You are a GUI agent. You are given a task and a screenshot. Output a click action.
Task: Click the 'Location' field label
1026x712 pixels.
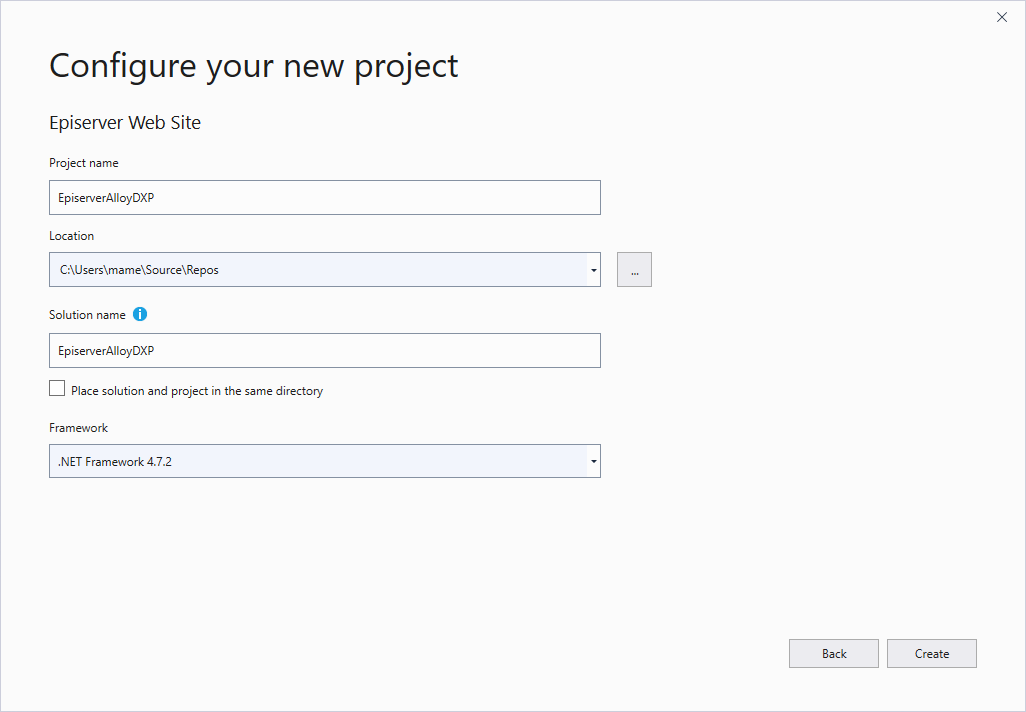pyautogui.click(x=71, y=236)
